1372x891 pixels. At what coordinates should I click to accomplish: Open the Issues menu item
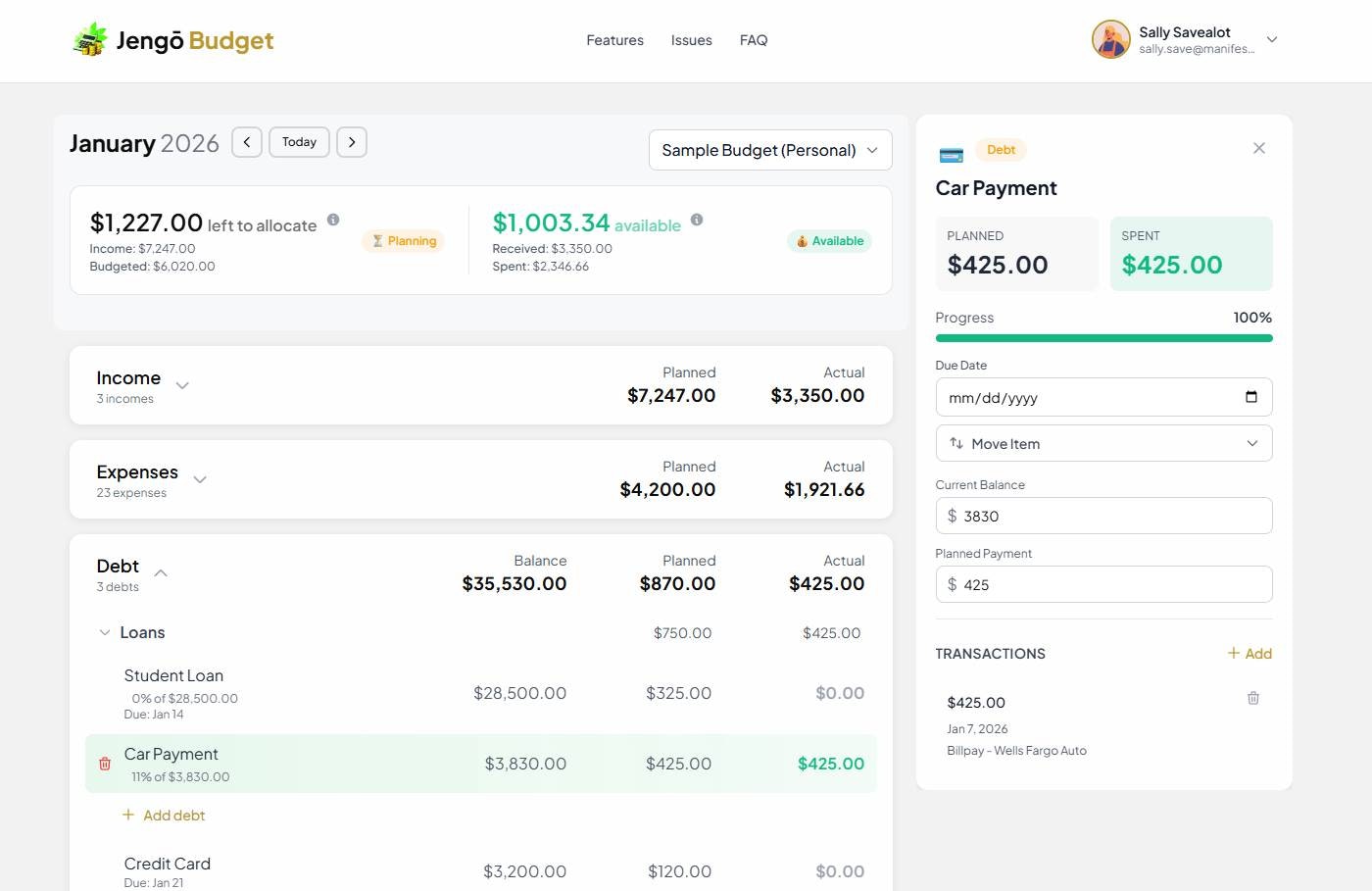[691, 40]
